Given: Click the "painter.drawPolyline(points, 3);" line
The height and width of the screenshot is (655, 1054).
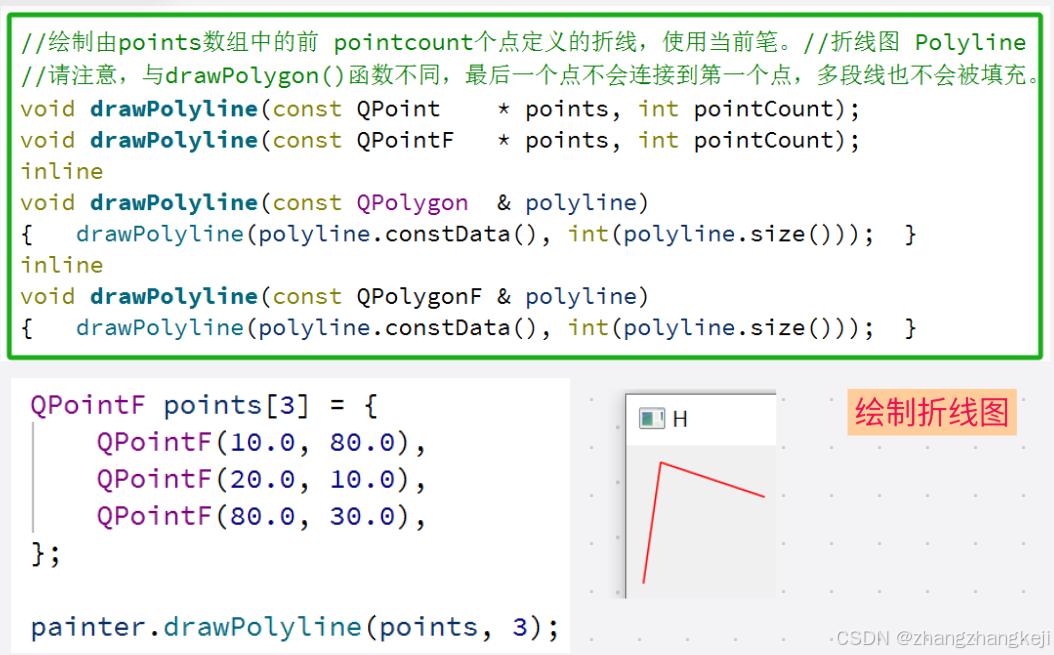Looking at the screenshot, I should click(295, 627).
